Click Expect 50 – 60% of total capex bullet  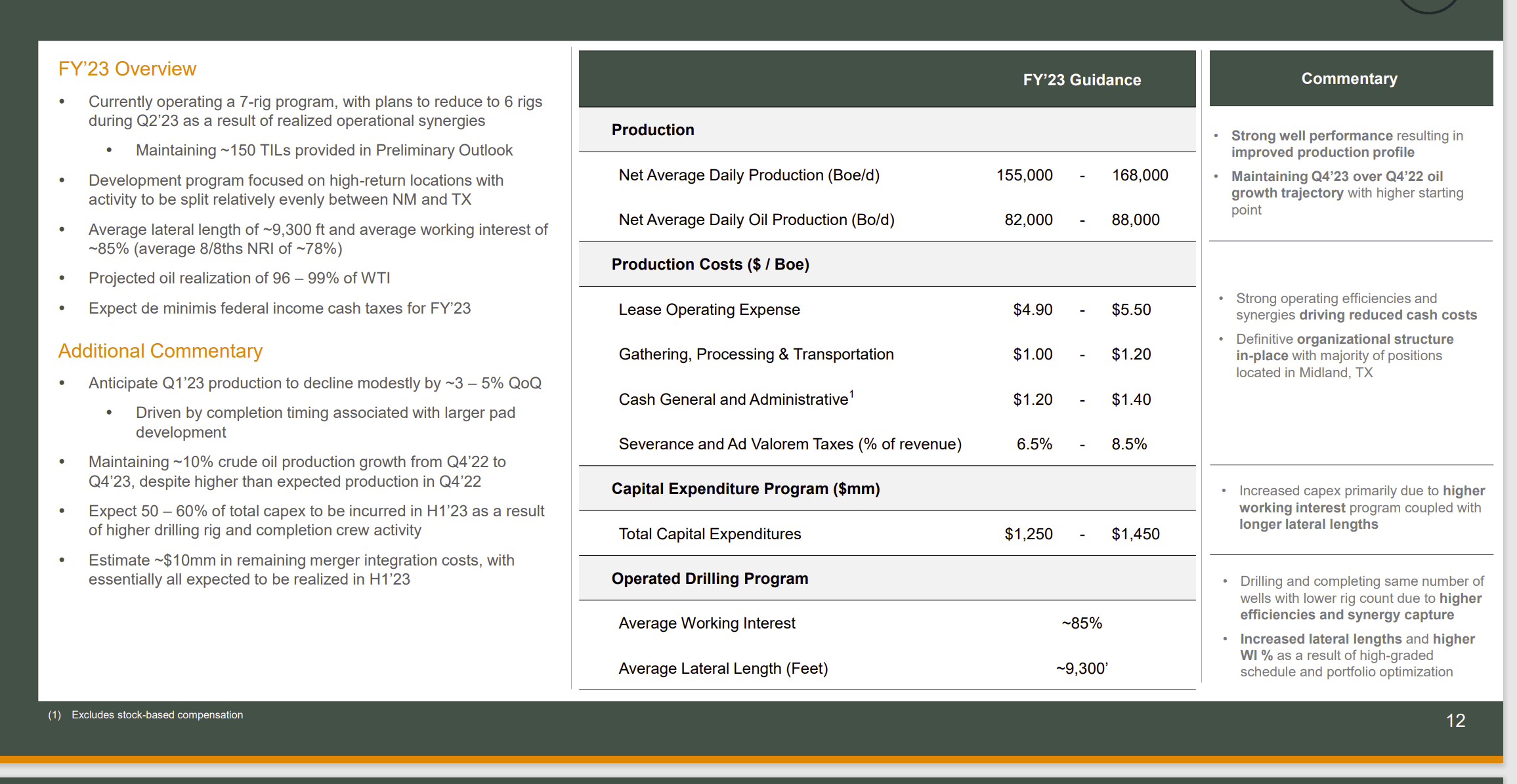(x=316, y=520)
